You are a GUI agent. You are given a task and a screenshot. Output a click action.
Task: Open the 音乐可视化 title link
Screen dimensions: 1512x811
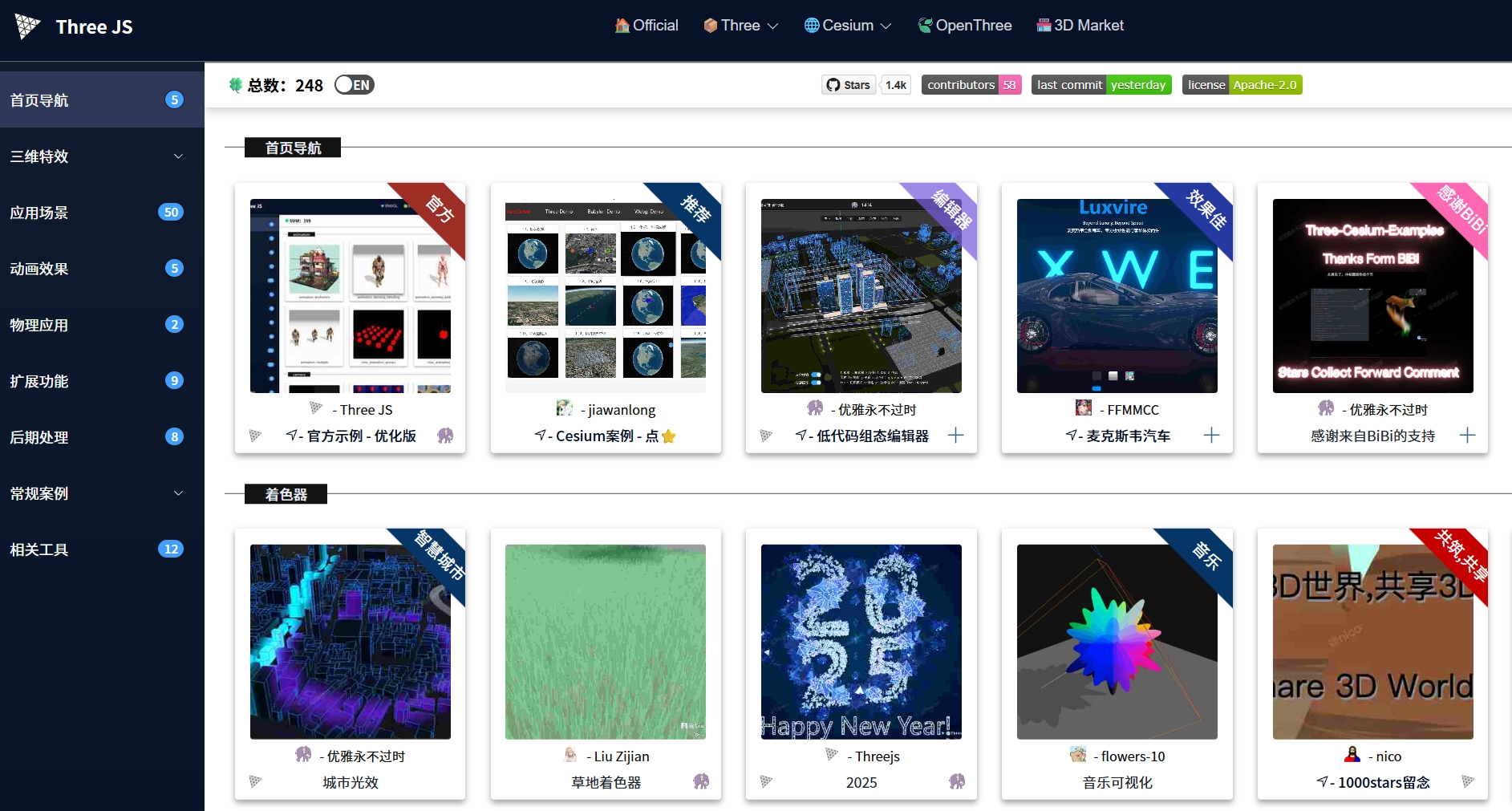click(1117, 782)
